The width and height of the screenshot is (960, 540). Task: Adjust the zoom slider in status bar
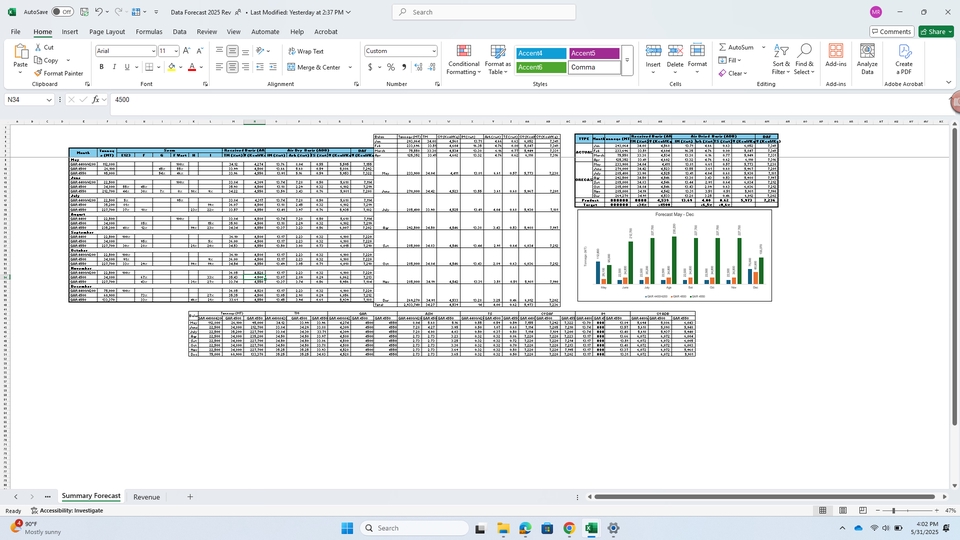(893, 511)
